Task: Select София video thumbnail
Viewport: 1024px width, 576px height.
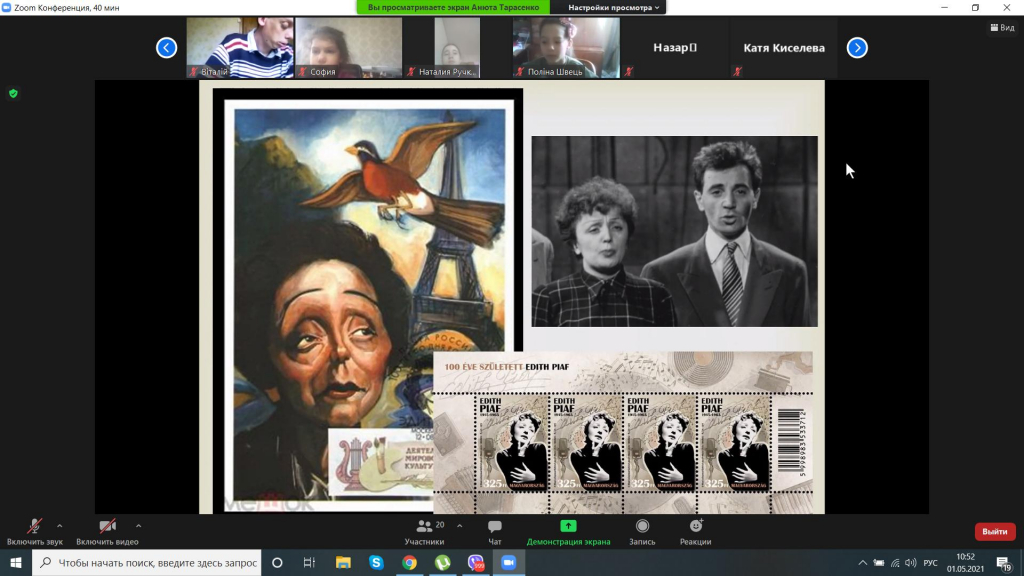Action: point(349,48)
